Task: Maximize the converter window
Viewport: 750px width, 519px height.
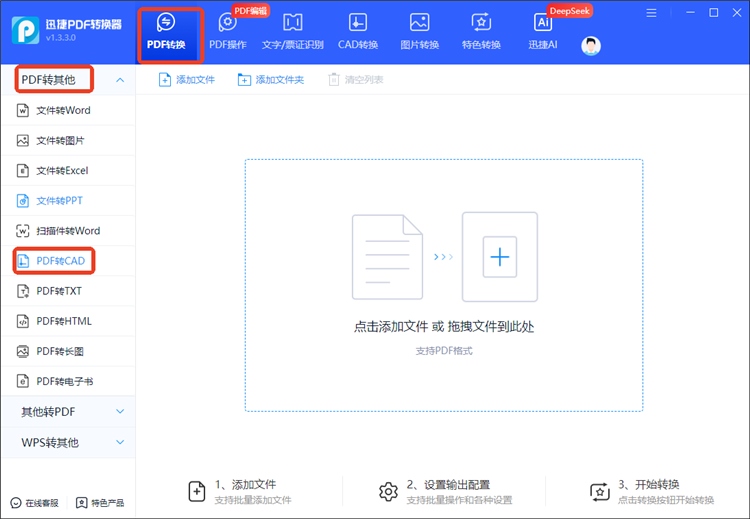Action: pyautogui.click(x=713, y=13)
